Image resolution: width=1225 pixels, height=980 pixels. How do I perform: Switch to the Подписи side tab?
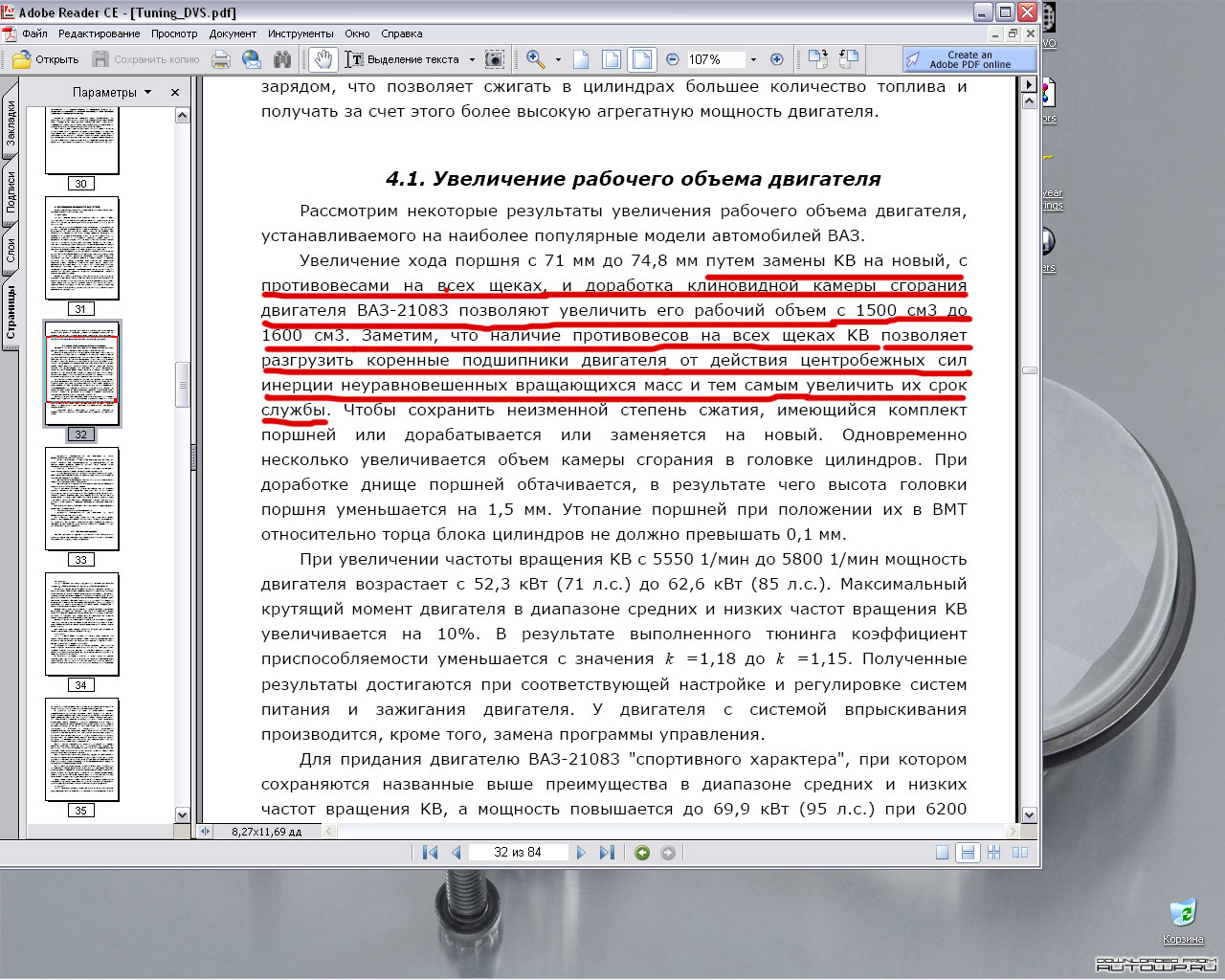coord(10,191)
